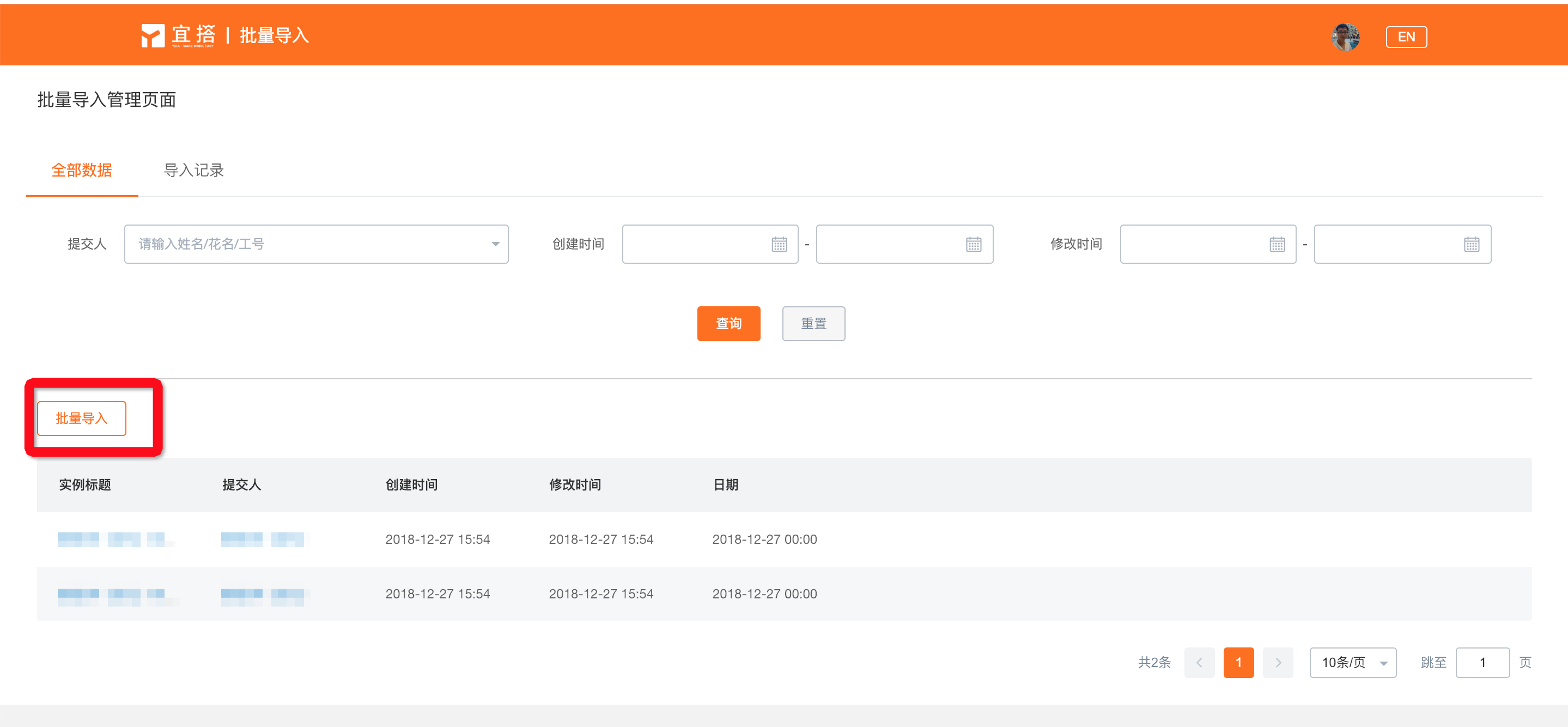Open calendar for modification time end date

(1470, 244)
